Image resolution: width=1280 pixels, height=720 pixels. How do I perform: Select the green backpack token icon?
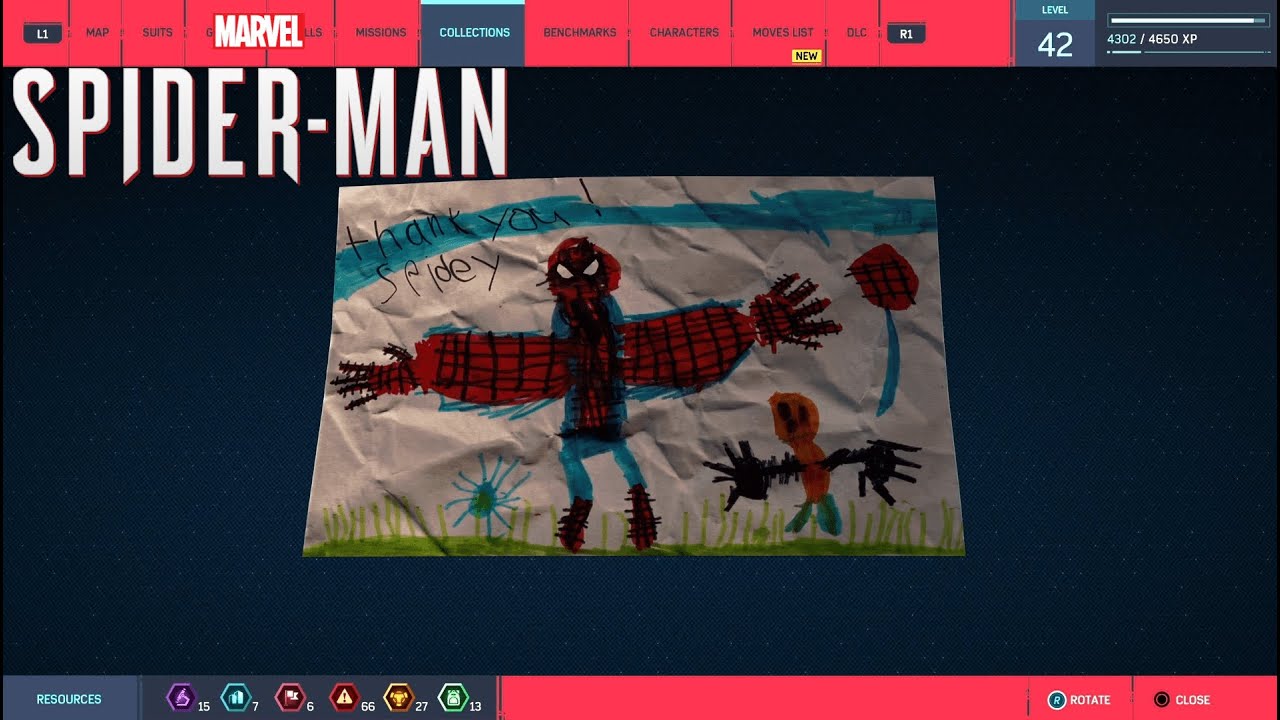452,697
